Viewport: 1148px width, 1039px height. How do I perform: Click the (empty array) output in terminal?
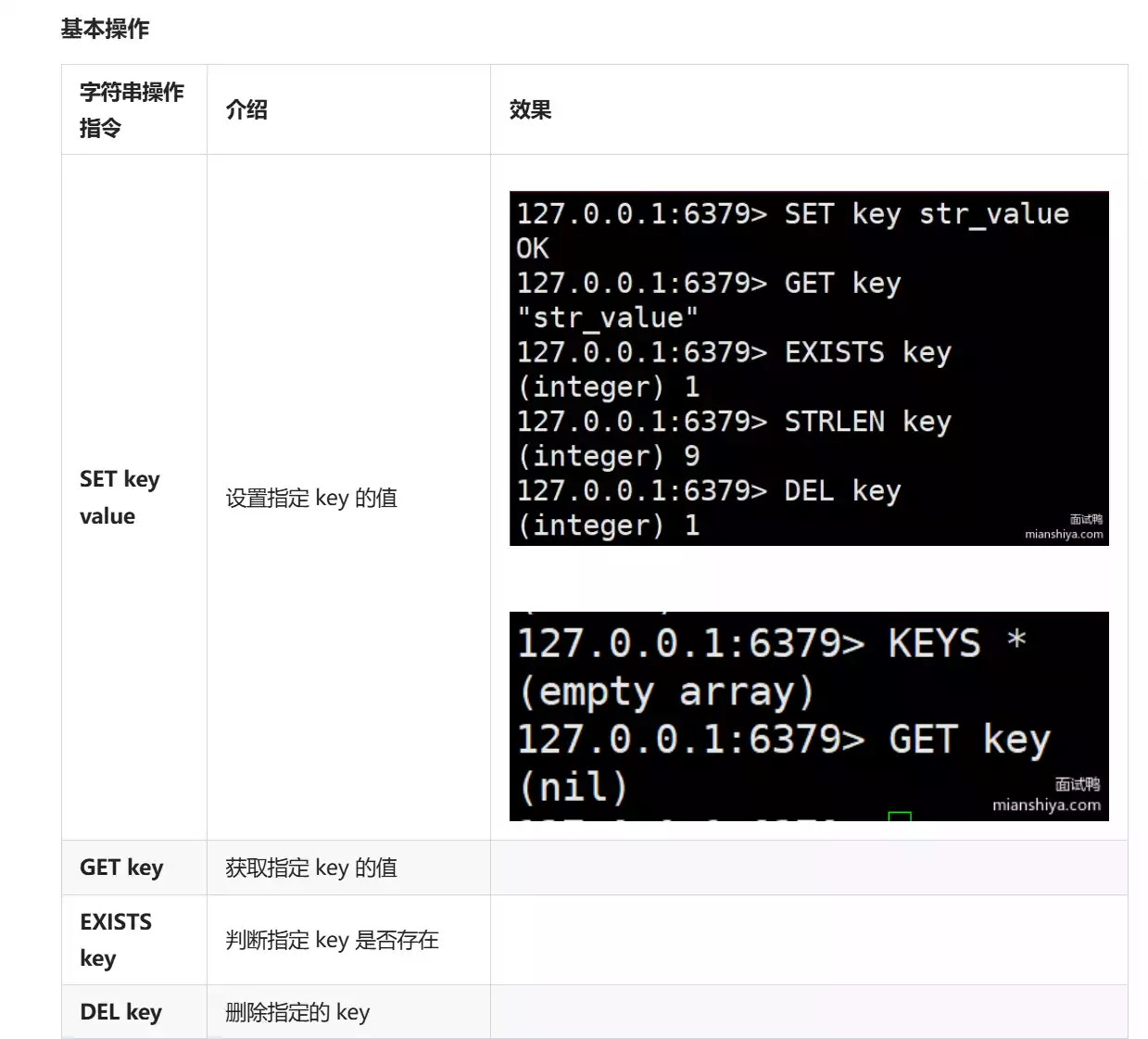[x=665, y=691]
